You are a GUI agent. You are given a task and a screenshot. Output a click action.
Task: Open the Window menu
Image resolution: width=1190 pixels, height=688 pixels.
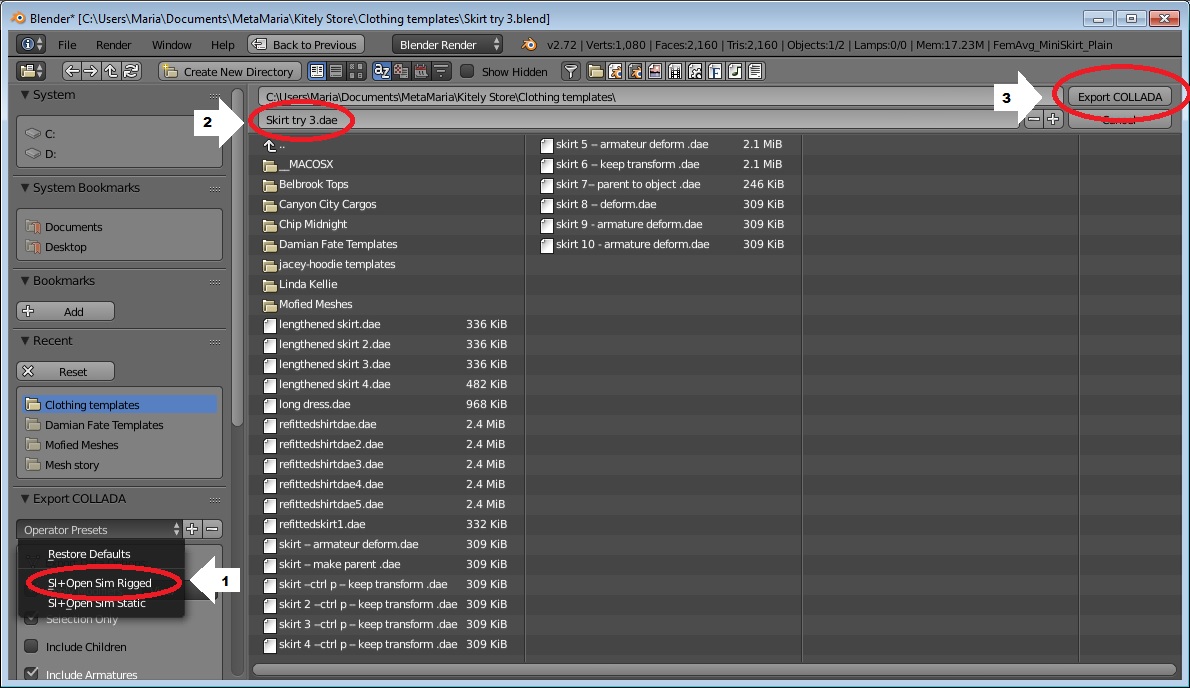pyautogui.click(x=172, y=45)
